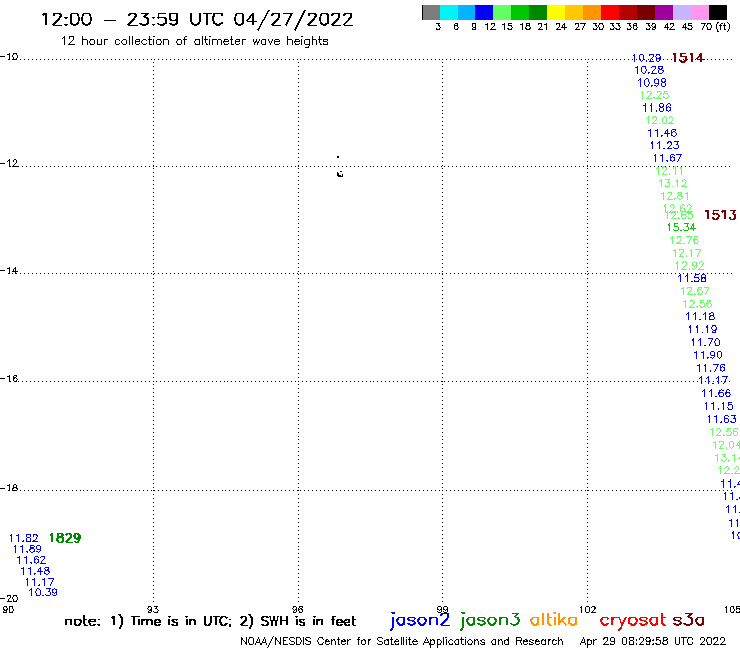Image resolution: width=740 pixels, height=650 pixels.
Task: Click the wave height value '11.23'
Action: tap(664, 145)
